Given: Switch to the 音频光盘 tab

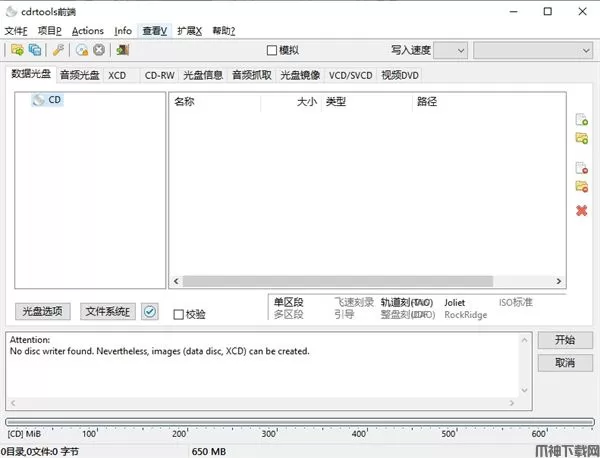Looking at the screenshot, I should tap(80, 75).
